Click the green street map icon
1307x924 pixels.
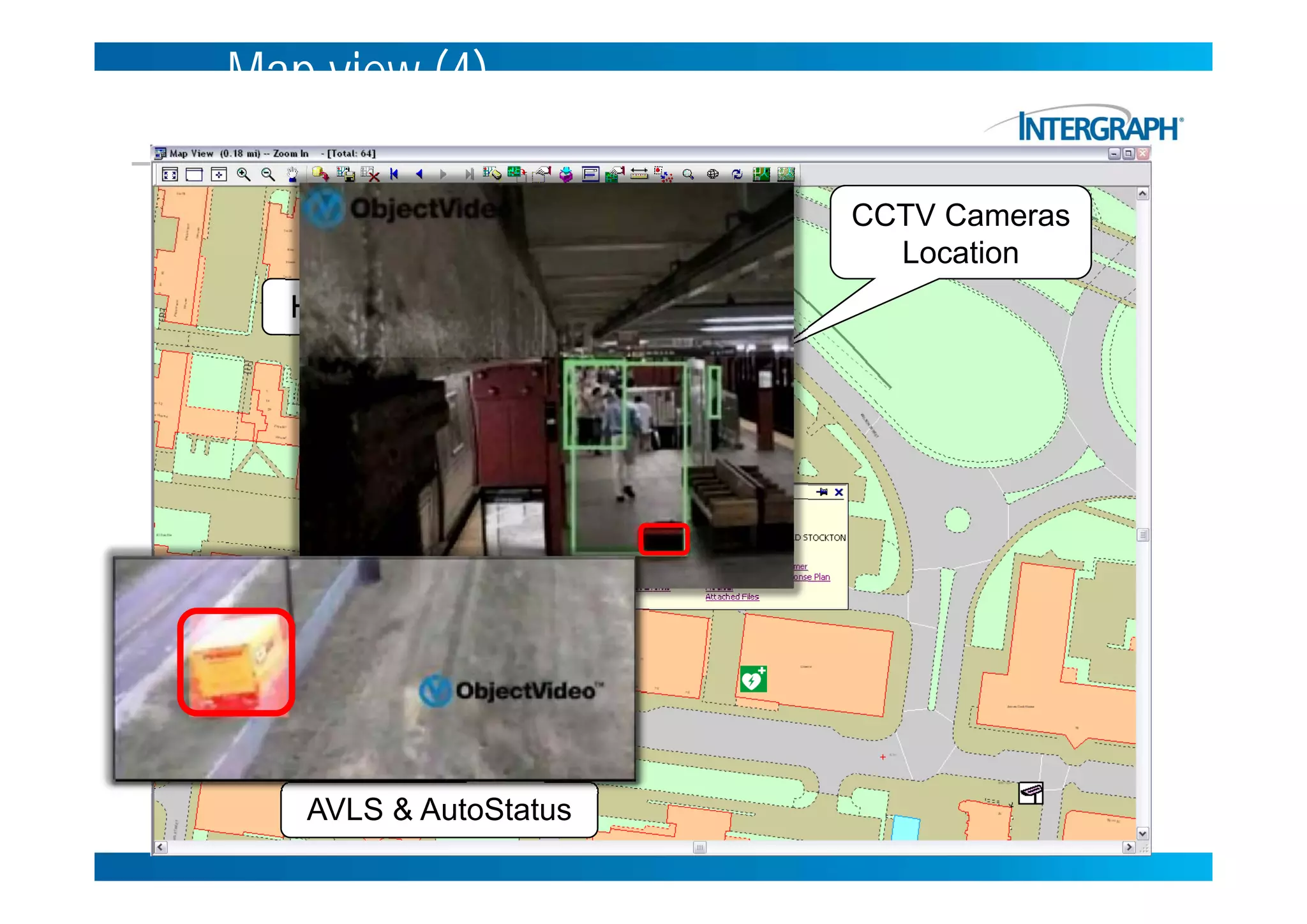(761, 174)
